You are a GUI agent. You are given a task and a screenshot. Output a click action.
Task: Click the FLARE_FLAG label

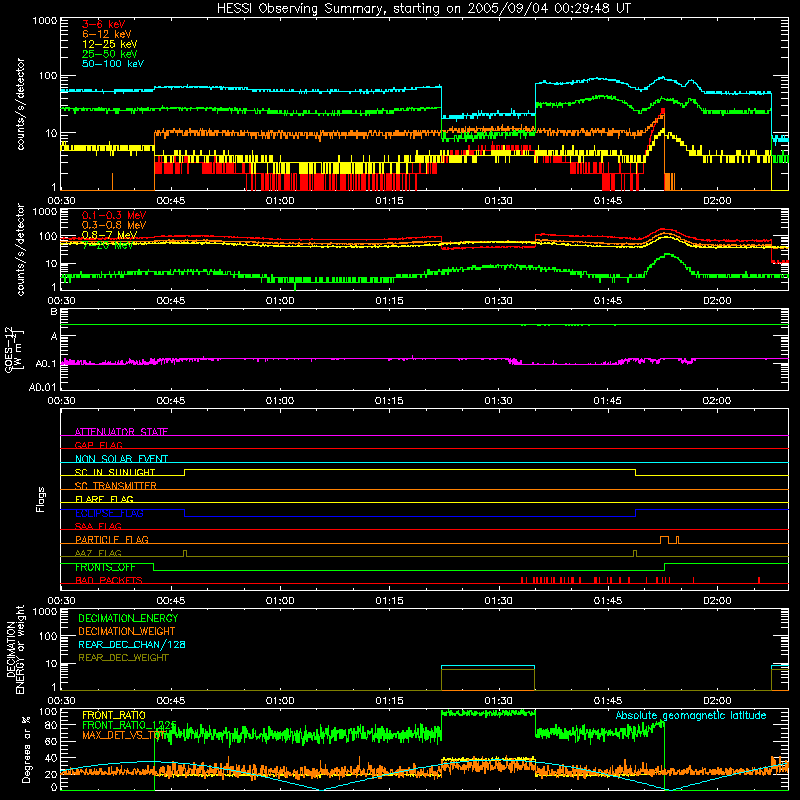point(104,499)
